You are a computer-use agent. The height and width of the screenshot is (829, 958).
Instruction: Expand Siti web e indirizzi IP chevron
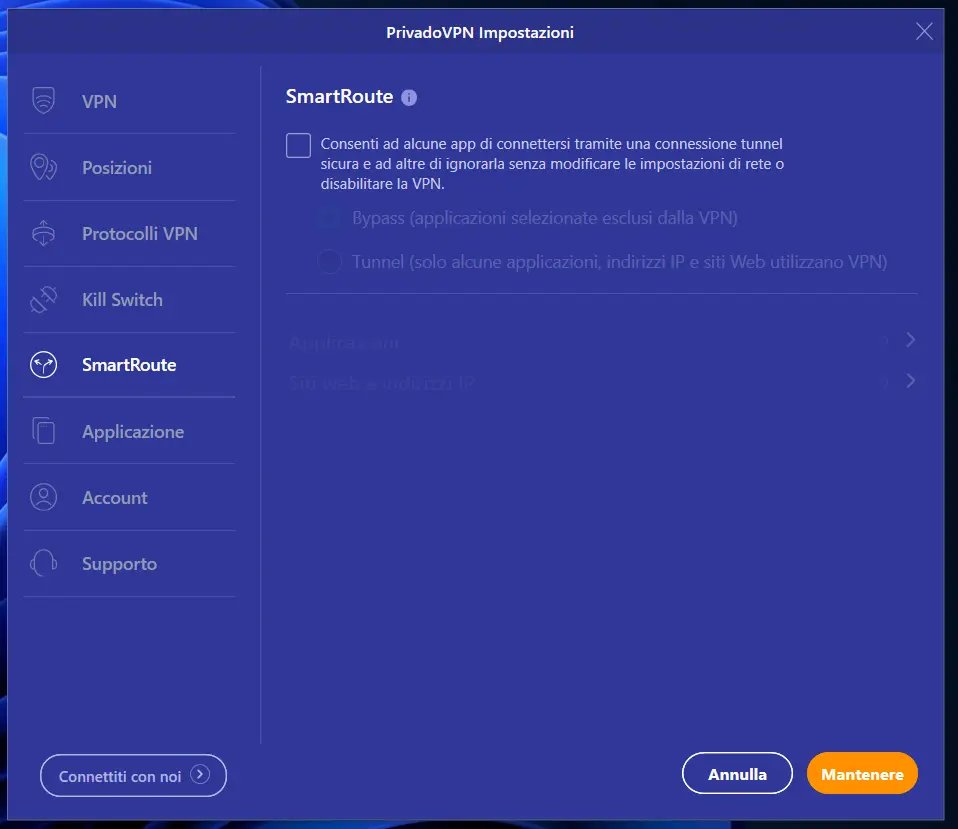(910, 381)
